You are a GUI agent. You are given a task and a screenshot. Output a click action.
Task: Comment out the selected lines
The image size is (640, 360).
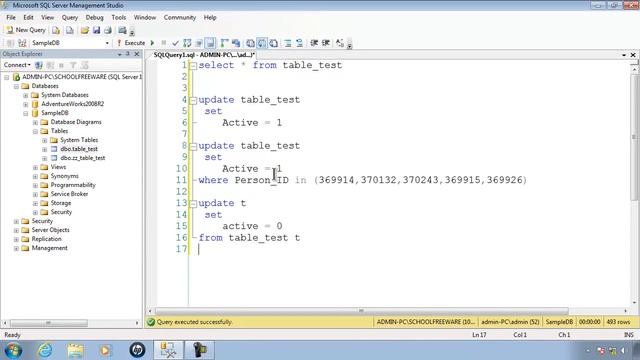[288, 43]
